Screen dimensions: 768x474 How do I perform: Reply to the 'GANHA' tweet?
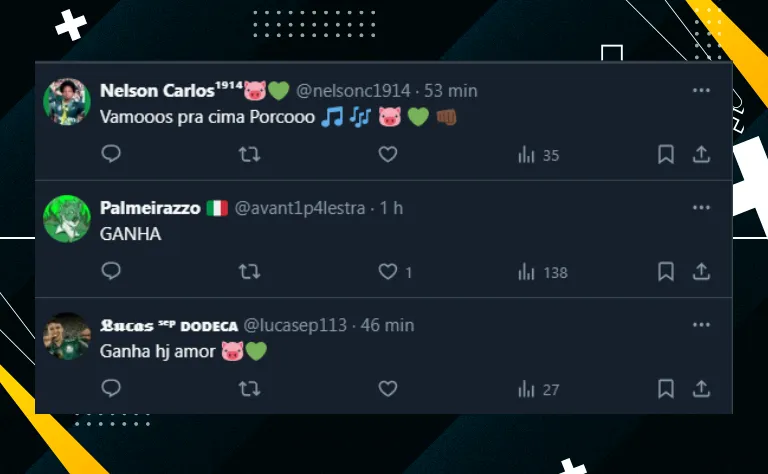(x=111, y=271)
